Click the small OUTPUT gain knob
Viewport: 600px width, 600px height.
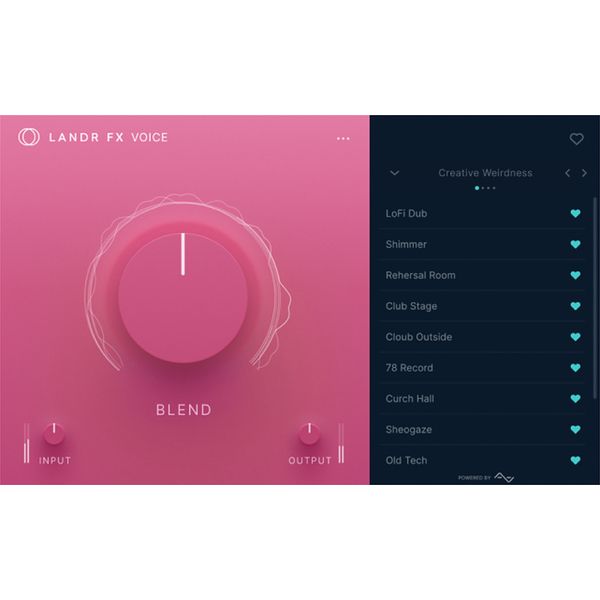(309, 434)
